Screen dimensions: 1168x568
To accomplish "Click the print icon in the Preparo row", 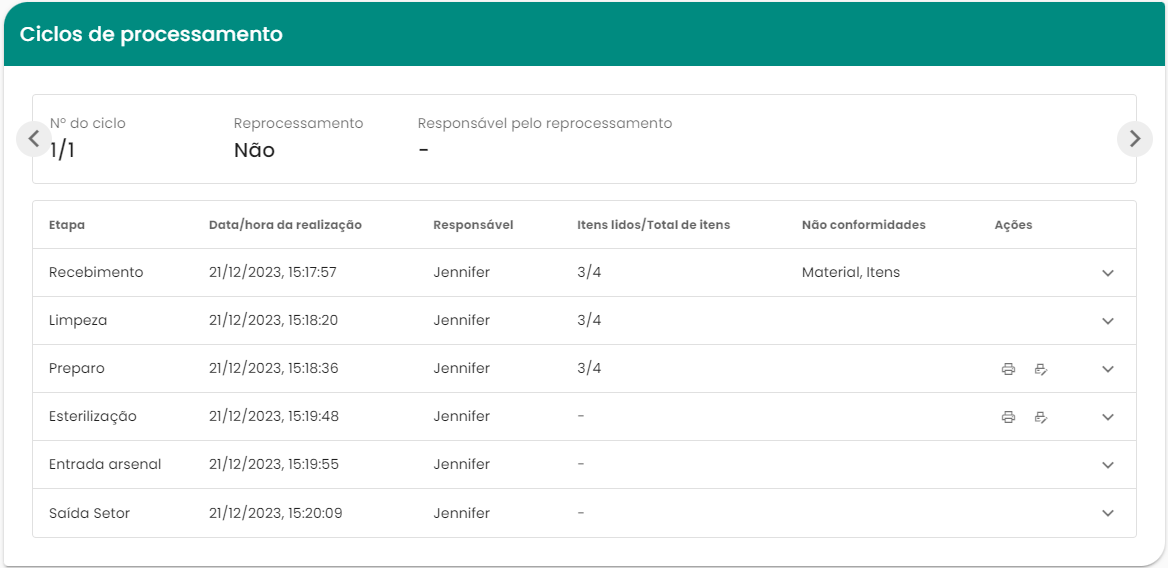I will coord(1008,369).
